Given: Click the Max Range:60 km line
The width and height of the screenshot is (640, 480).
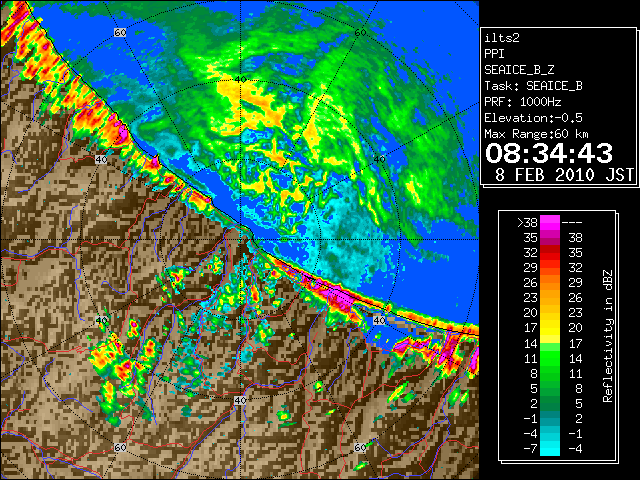Looking at the screenshot, I should pyautogui.click(x=536, y=134).
